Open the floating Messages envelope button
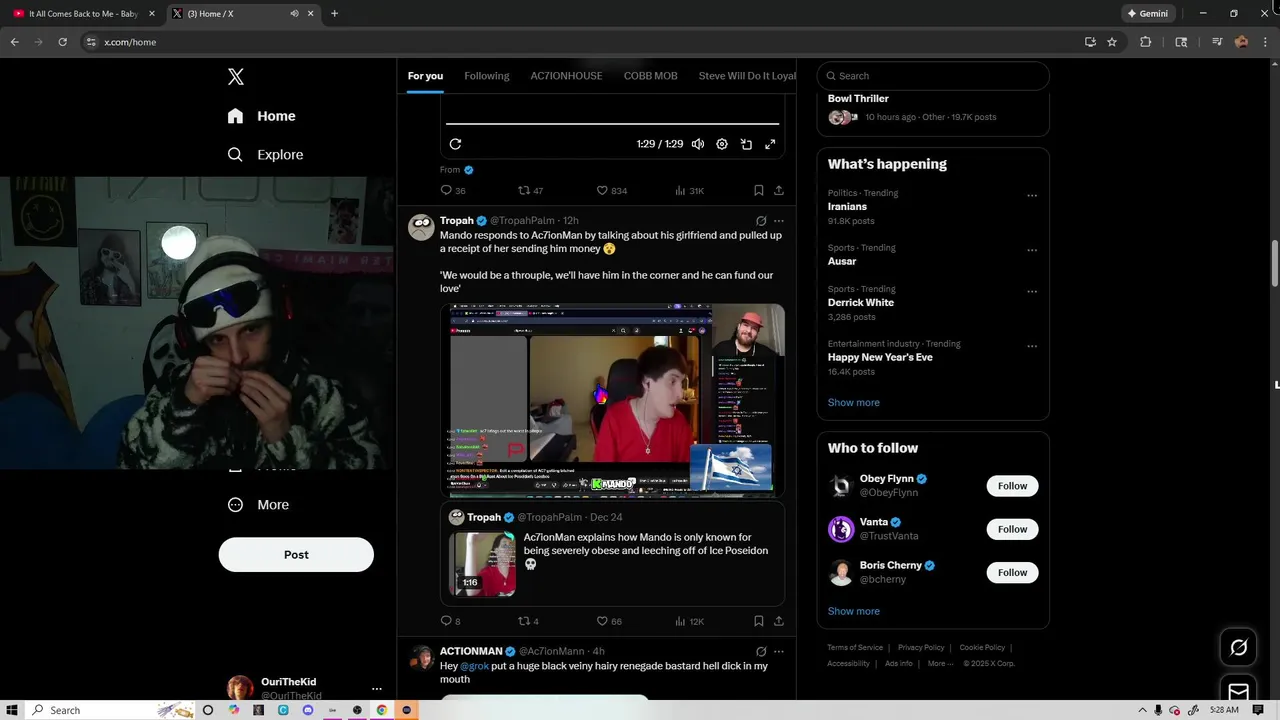 coord(1238,692)
